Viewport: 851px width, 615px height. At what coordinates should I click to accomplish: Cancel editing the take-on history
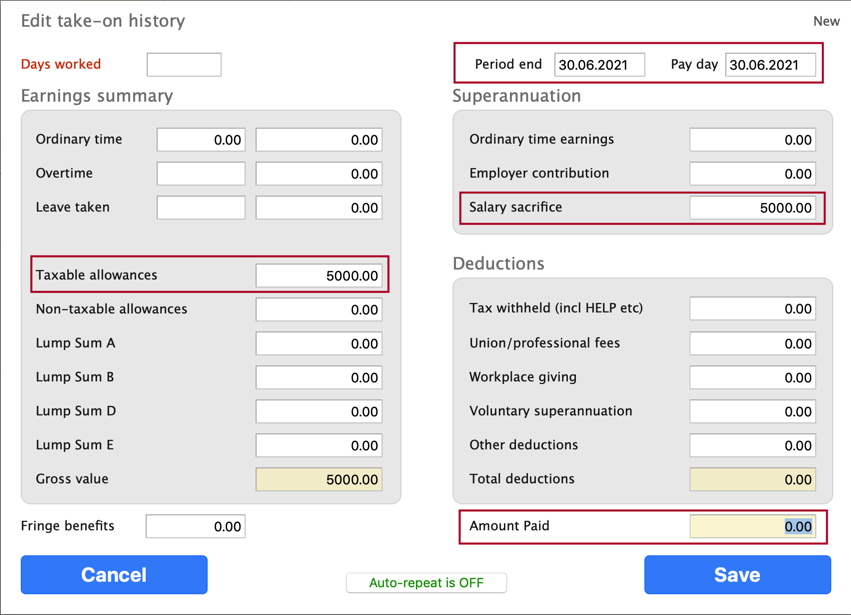click(x=114, y=574)
